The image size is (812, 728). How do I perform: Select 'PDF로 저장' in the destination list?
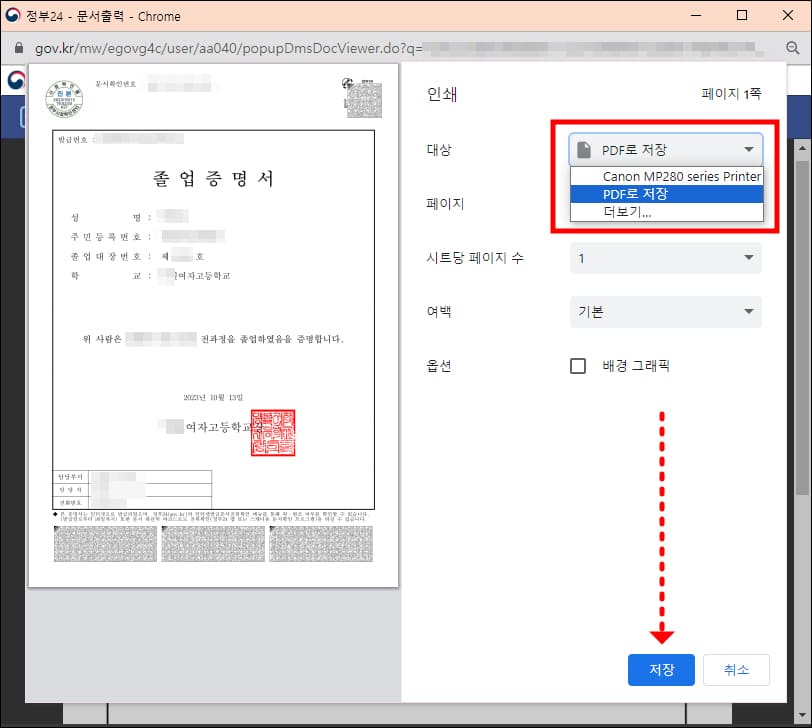coord(665,194)
